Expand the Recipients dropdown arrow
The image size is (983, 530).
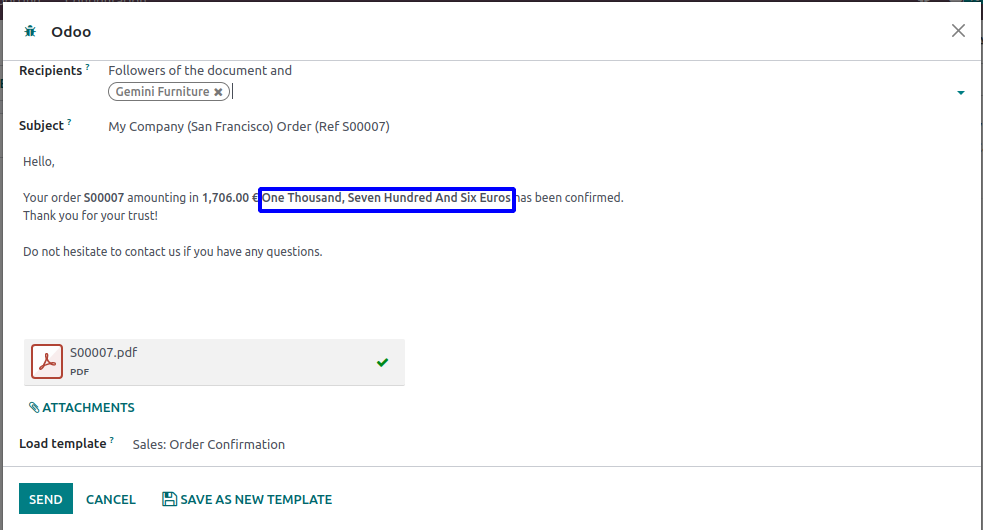(x=960, y=93)
